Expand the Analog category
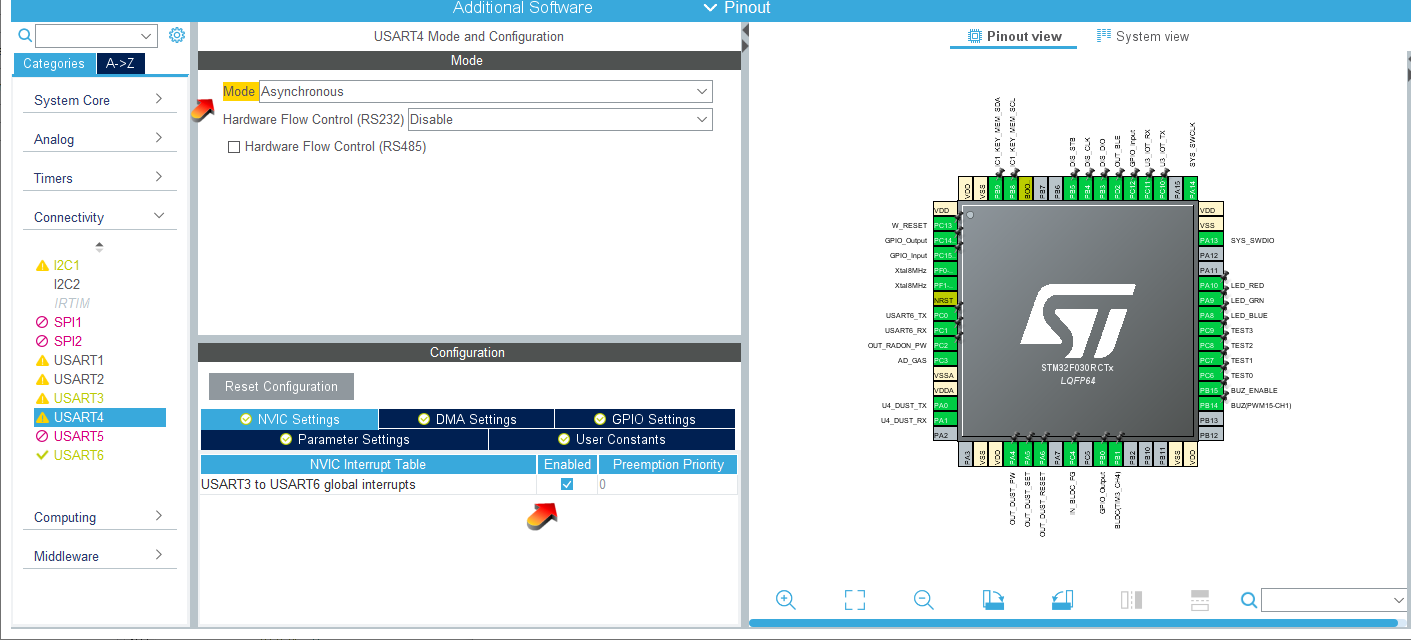Screen dimensions: 1411x640 click(98, 139)
